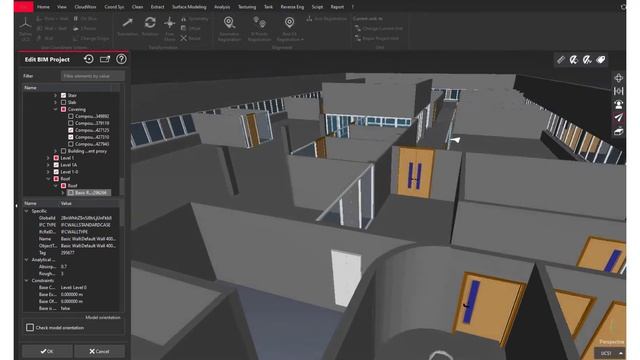Open the Home ribbon tab
Image resolution: width=640 pixels, height=360 pixels.
pyautogui.click(x=43, y=7)
